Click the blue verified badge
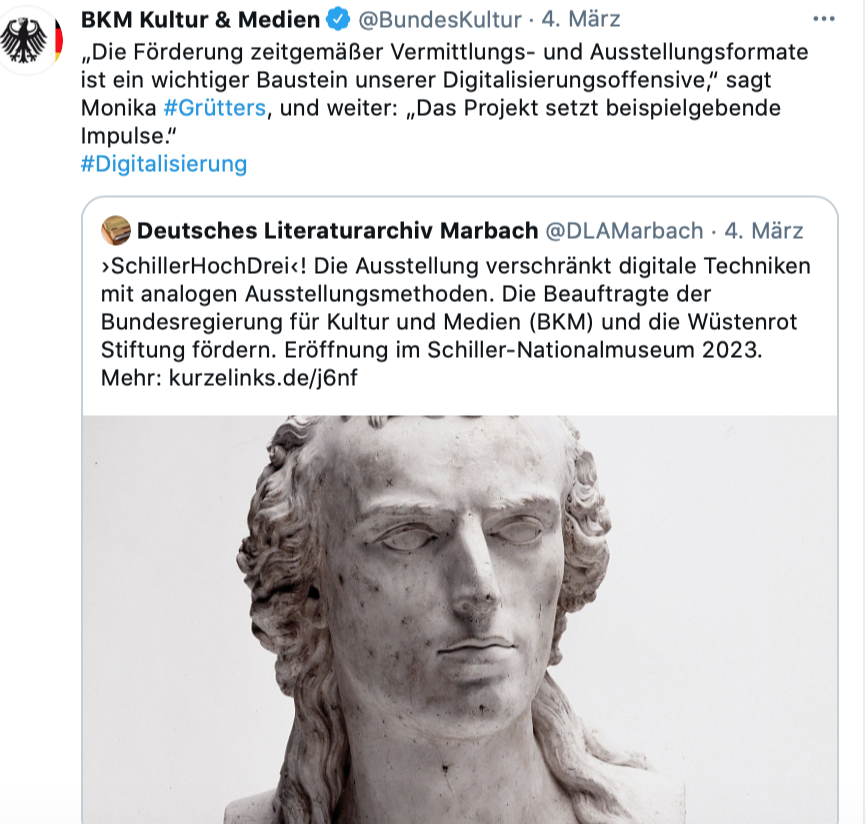The height and width of the screenshot is (824, 866). pyautogui.click(x=338, y=19)
